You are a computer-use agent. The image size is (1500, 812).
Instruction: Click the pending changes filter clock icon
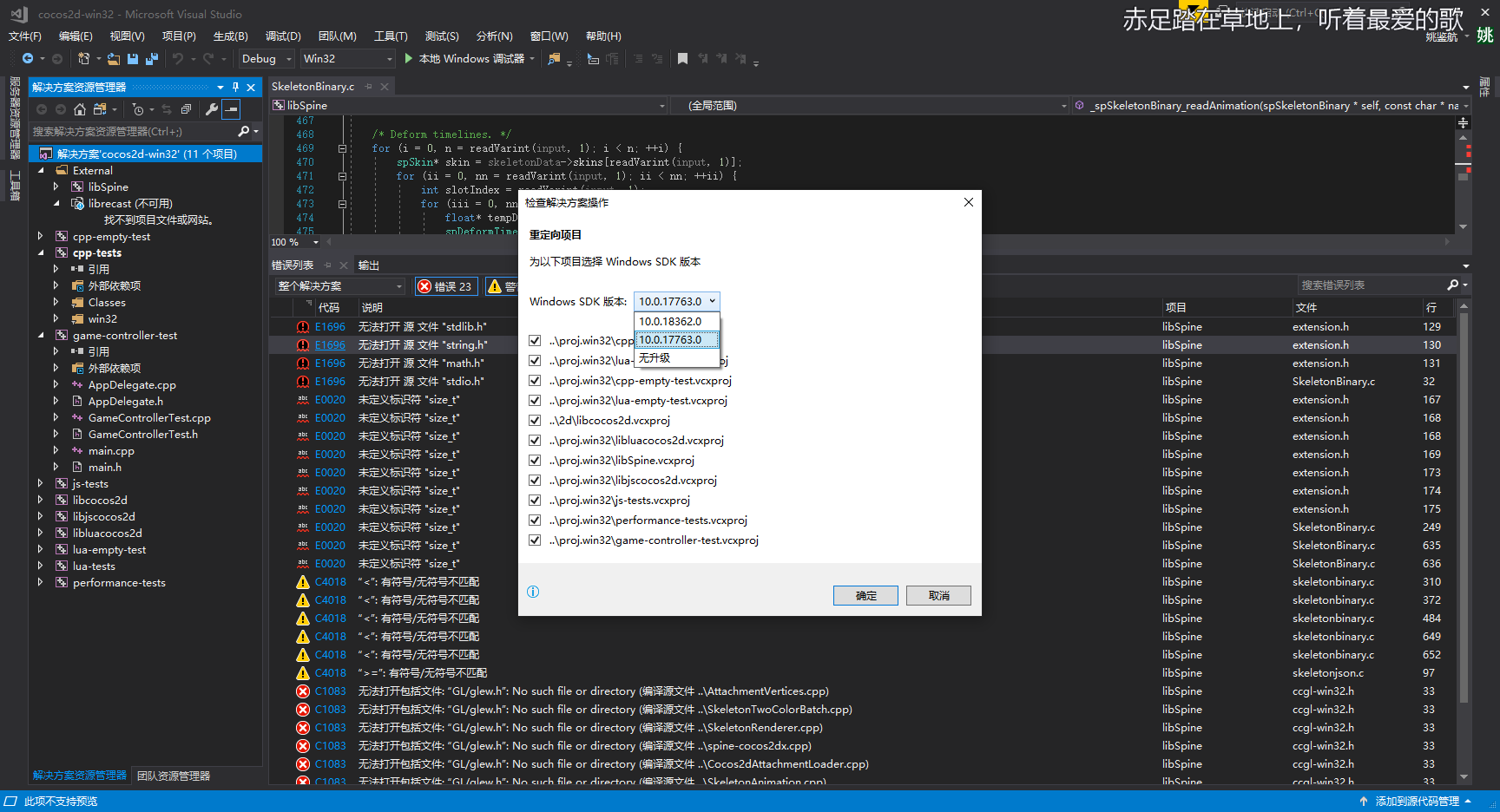click(138, 109)
